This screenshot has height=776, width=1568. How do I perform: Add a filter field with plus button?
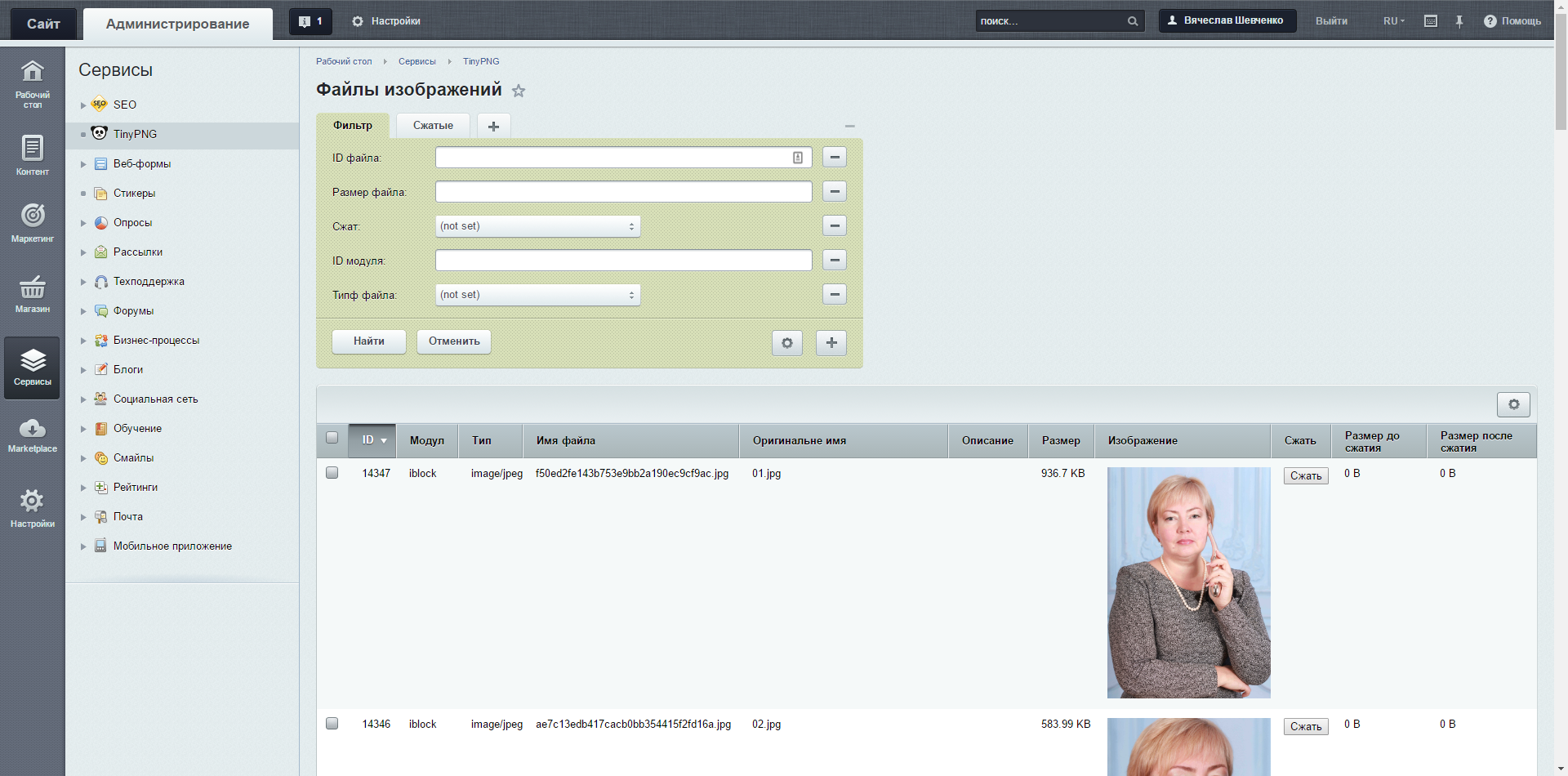tap(831, 343)
